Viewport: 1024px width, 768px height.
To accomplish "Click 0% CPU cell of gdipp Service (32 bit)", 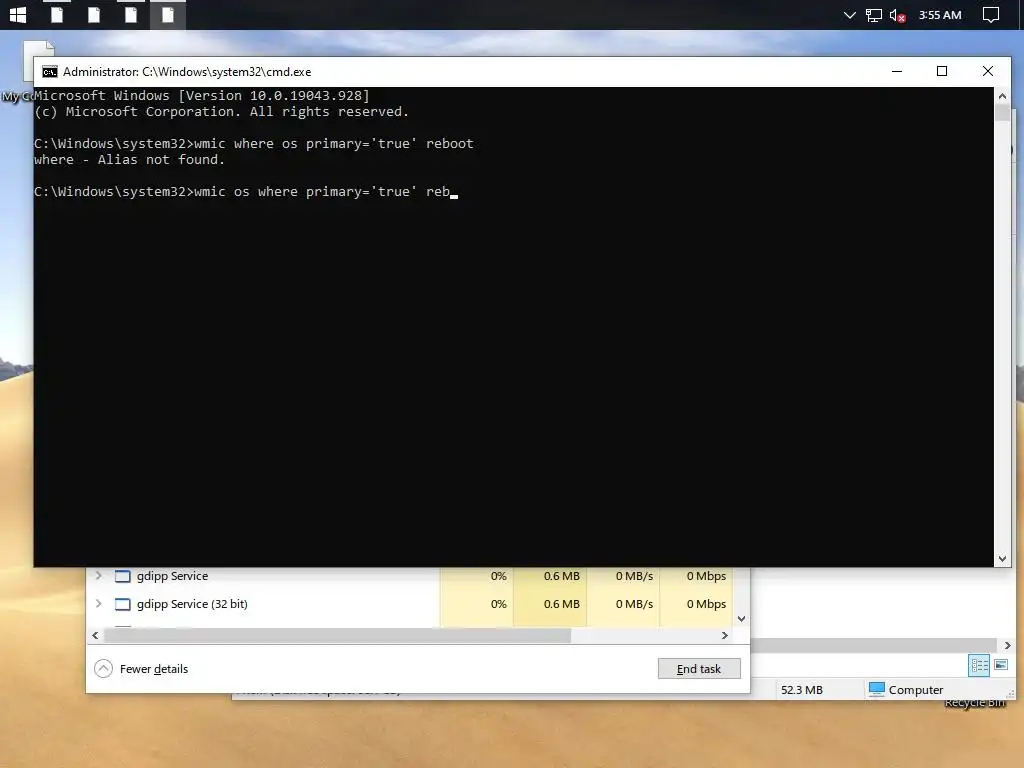I will tap(477, 604).
